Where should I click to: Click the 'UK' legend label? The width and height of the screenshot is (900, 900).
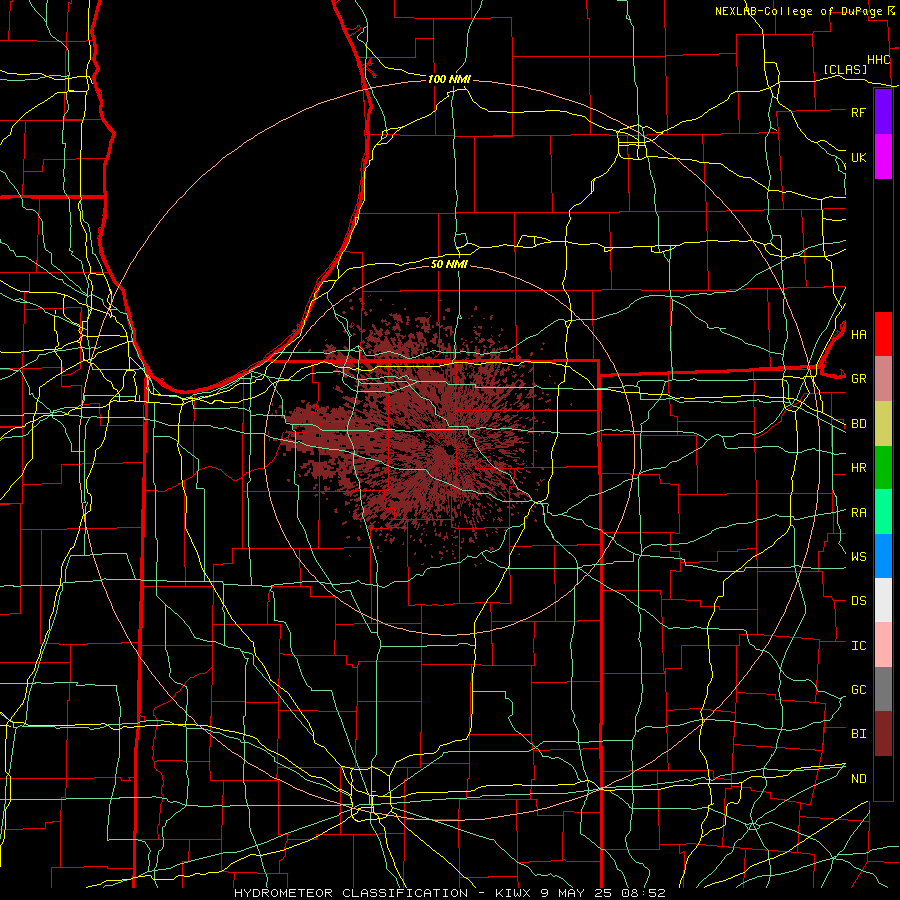(858, 157)
